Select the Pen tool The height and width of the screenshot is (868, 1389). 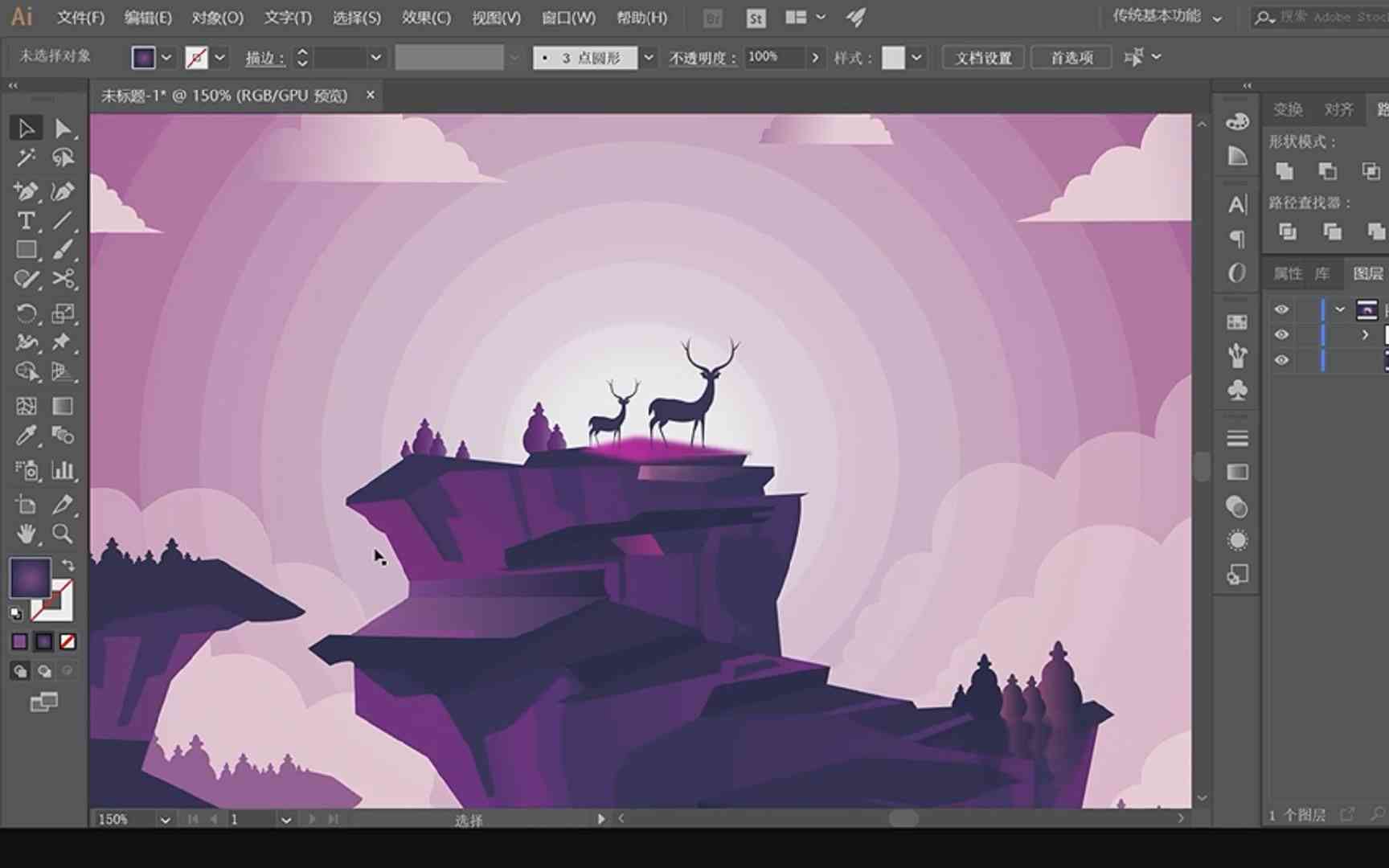point(26,191)
